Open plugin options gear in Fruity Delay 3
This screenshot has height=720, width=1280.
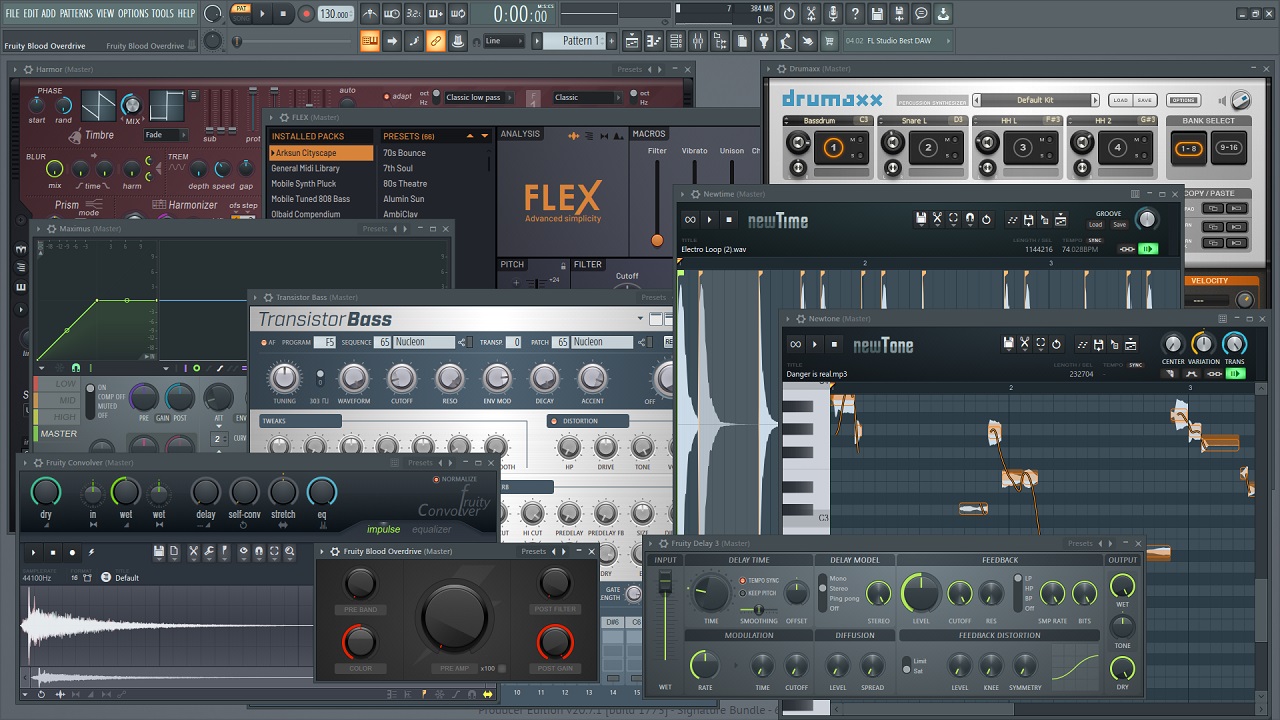[663, 543]
